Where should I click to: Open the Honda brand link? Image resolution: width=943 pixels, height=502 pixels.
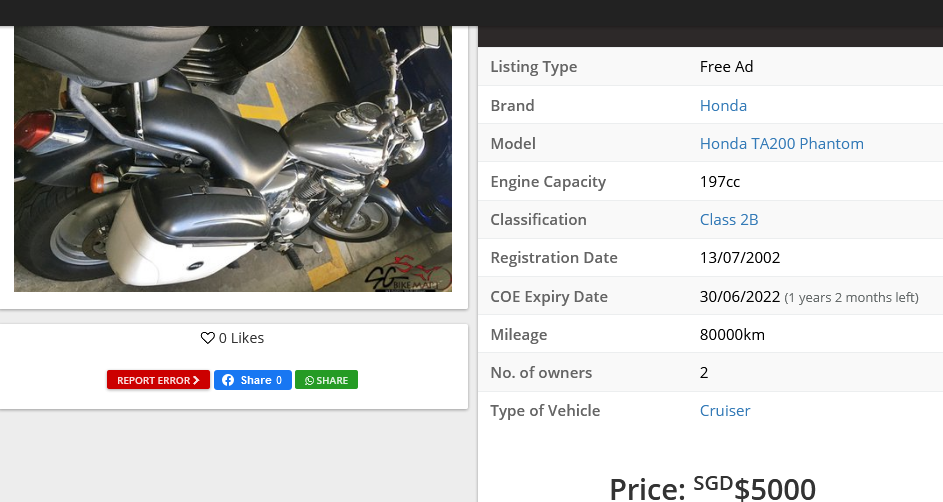coord(723,106)
